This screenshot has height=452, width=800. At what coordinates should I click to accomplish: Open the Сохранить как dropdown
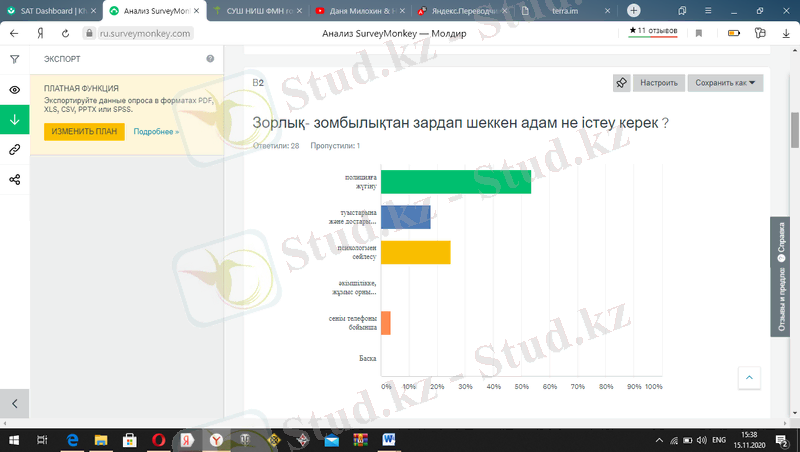coord(725,83)
